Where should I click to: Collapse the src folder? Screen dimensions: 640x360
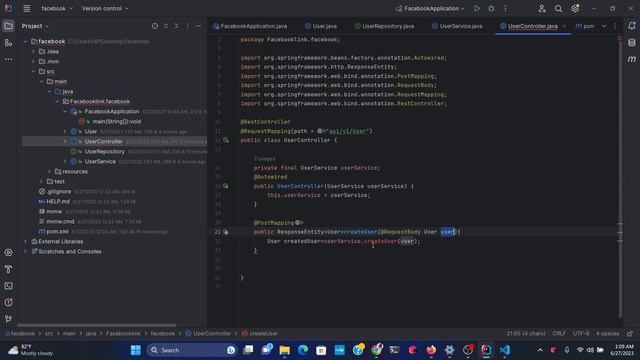(x=33, y=71)
